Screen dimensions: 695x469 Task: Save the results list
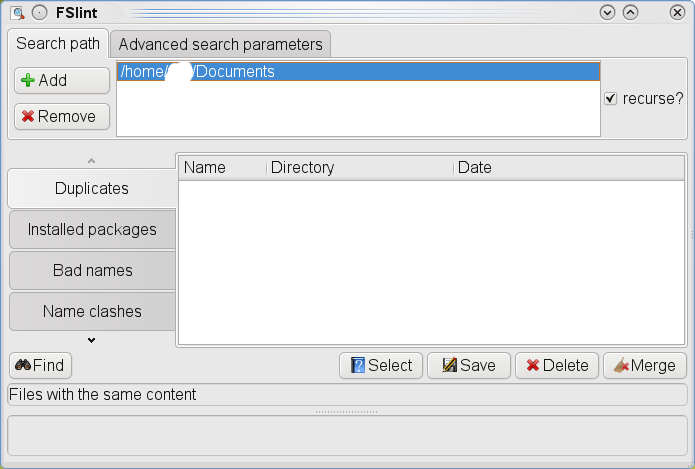[469, 365]
